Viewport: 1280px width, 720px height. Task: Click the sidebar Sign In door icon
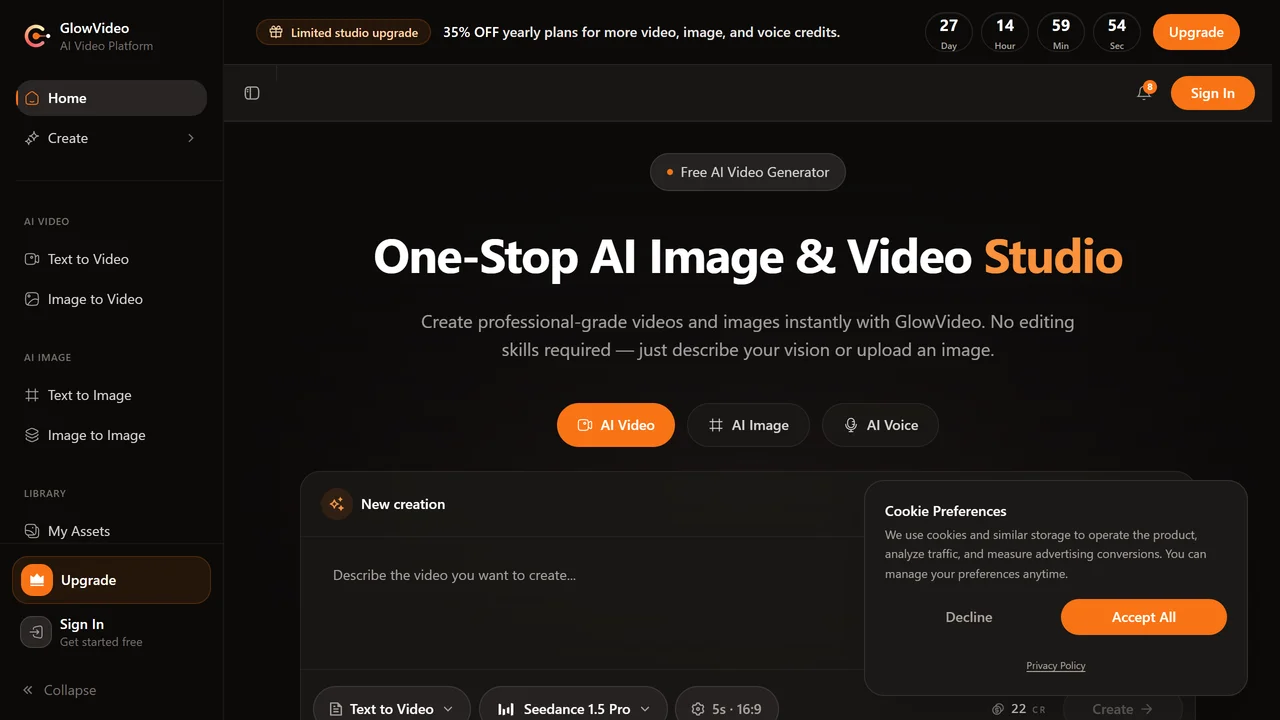click(36, 632)
